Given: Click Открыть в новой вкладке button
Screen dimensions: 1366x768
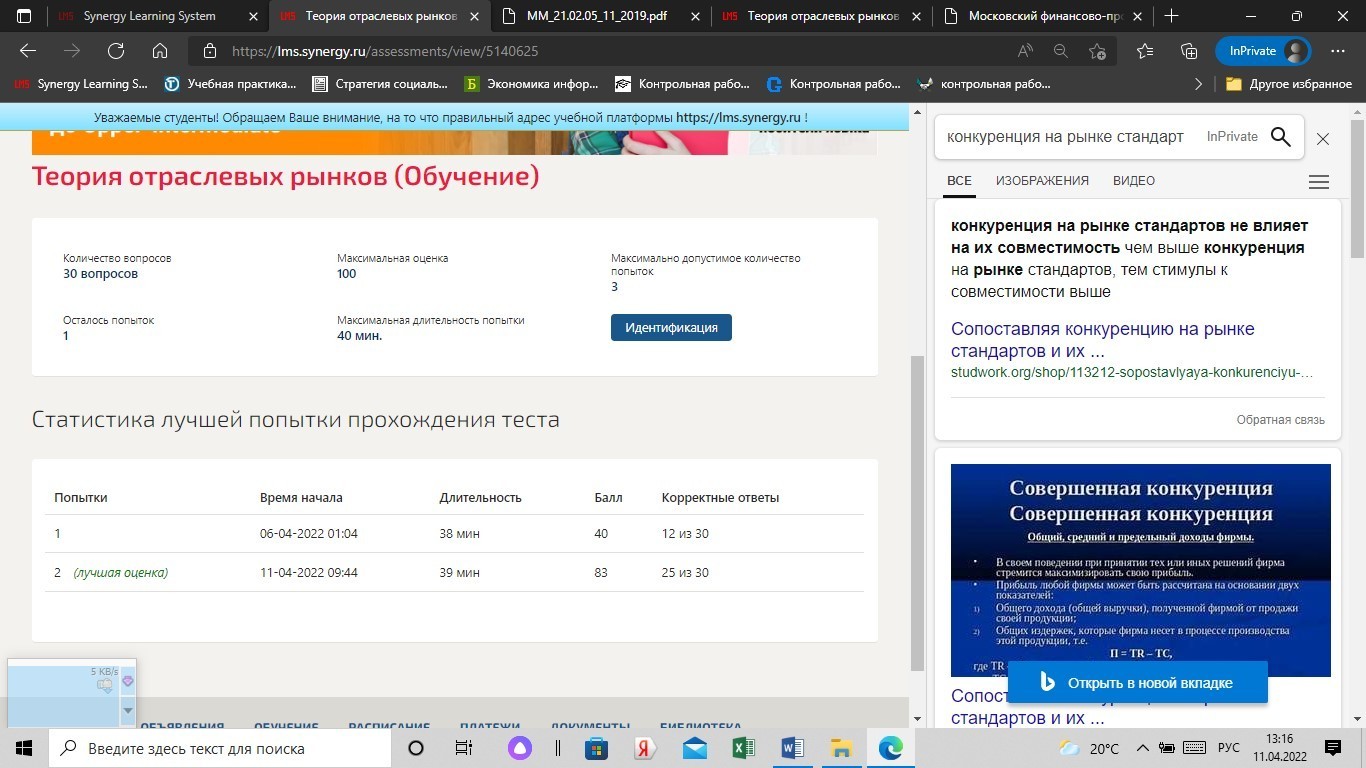Looking at the screenshot, I should coord(1138,683).
